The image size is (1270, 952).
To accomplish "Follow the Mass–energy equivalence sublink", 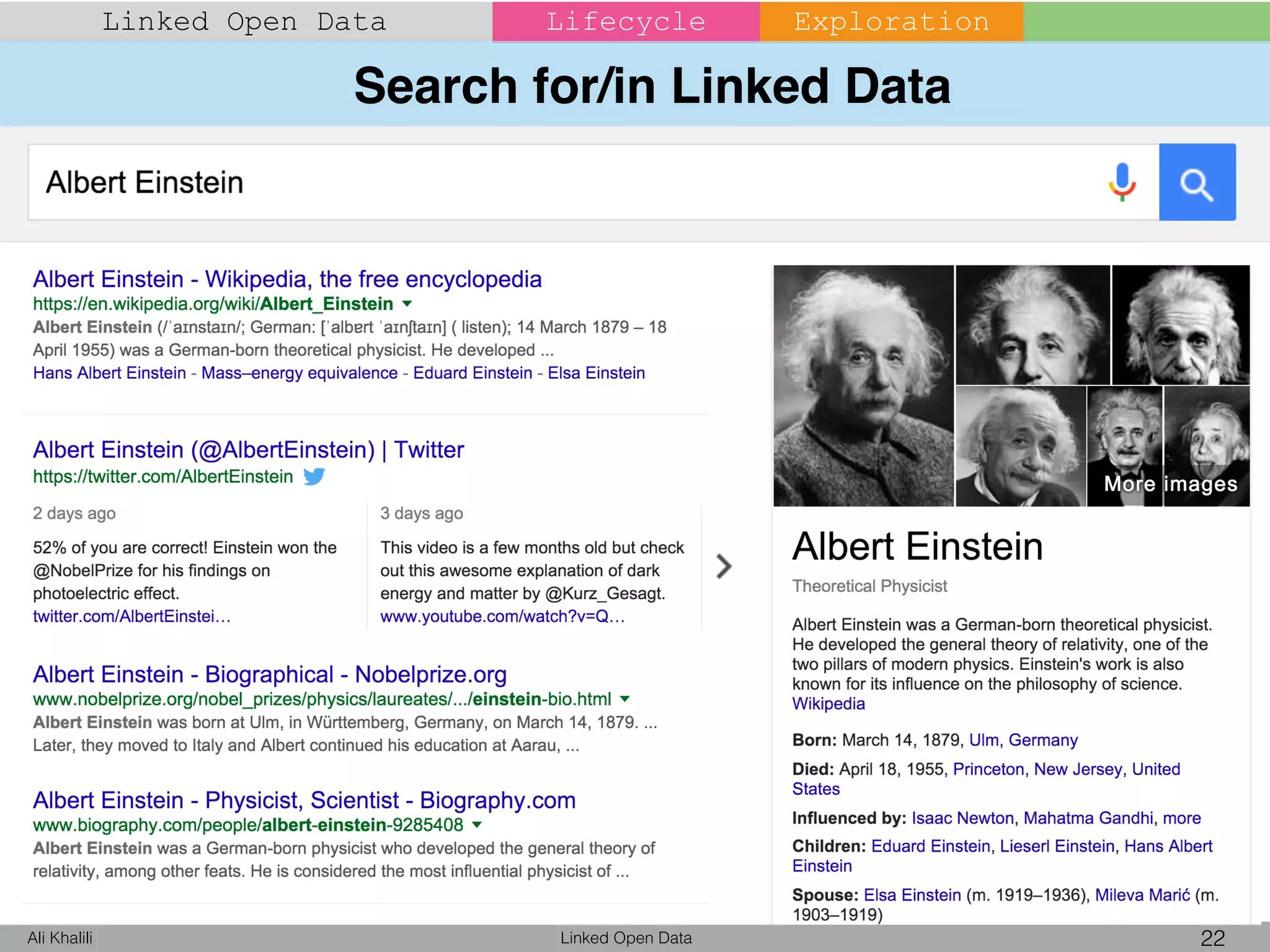I will click(300, 373).
